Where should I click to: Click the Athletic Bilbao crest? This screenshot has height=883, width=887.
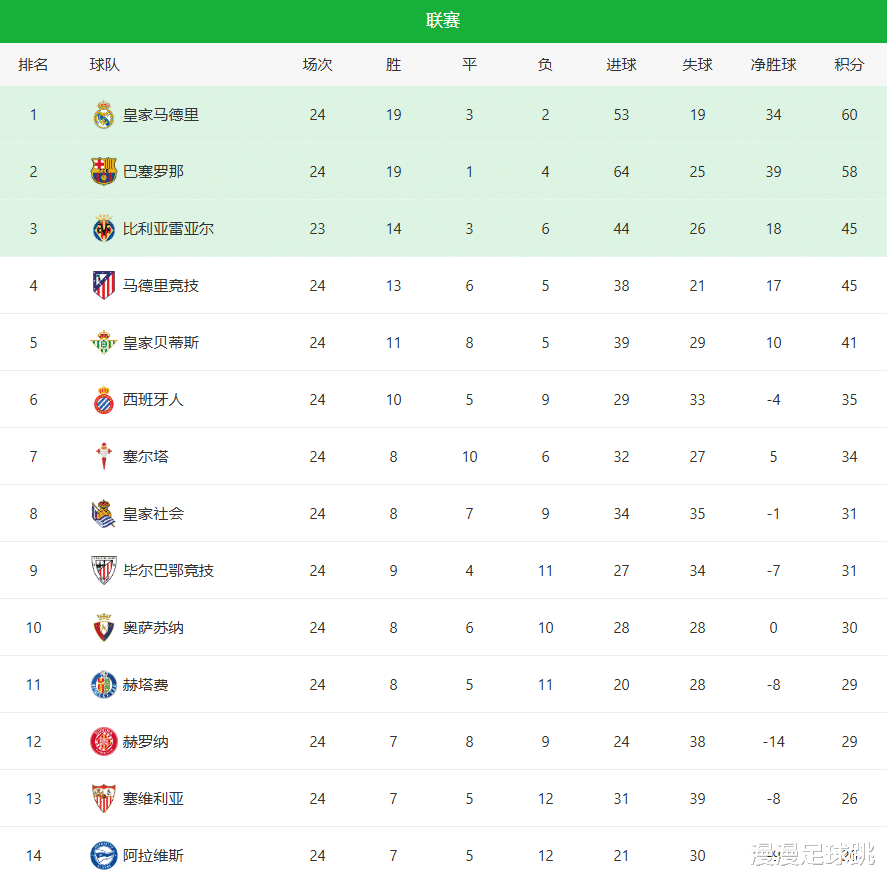pos(104,571)
